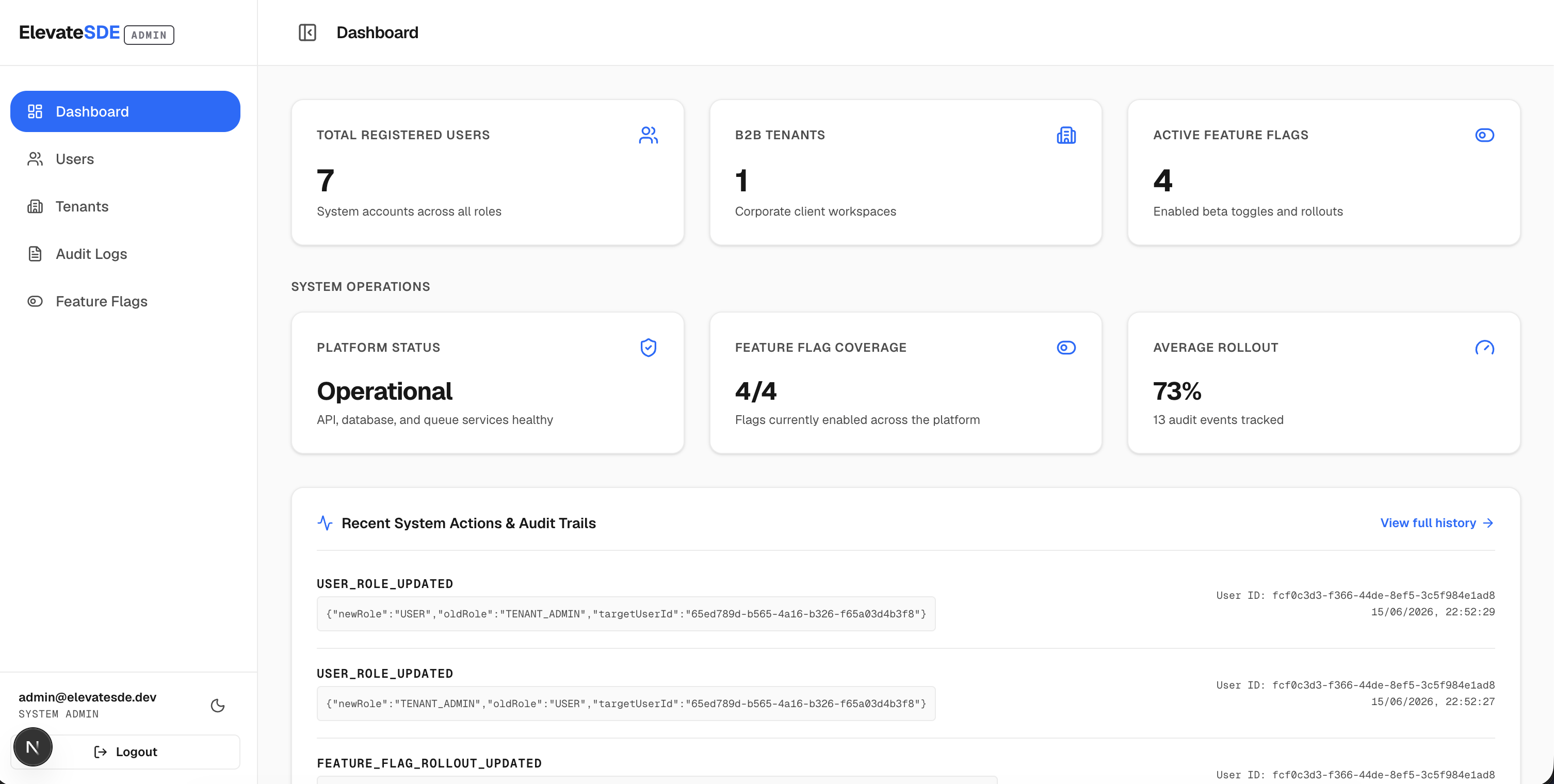Viewport: 1554px width, 784px height.
Task: Click Recent System Actions & Audit Trails heading
Action: 469,523
